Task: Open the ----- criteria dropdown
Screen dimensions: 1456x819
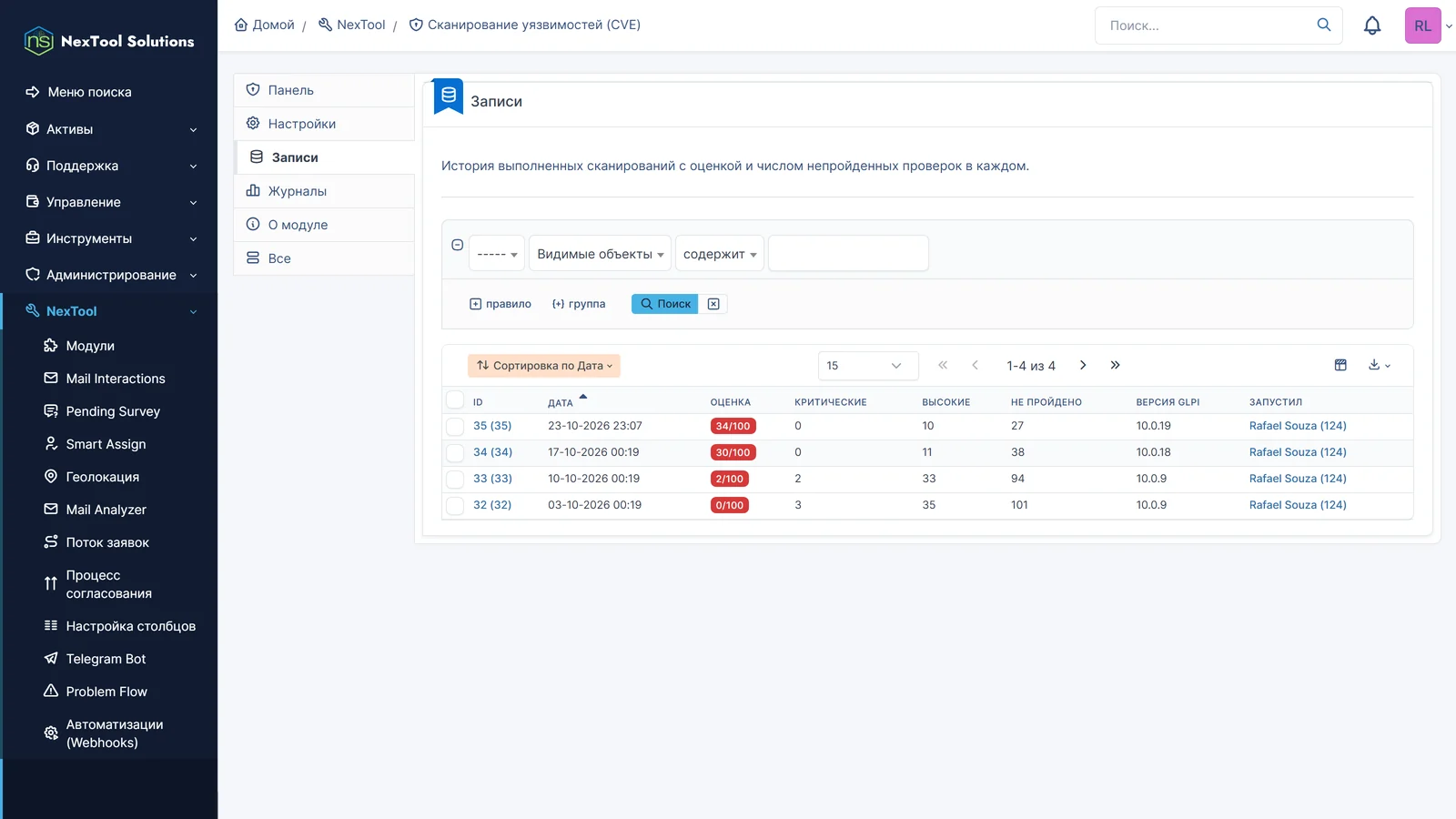Action: [x=497, y=254]
